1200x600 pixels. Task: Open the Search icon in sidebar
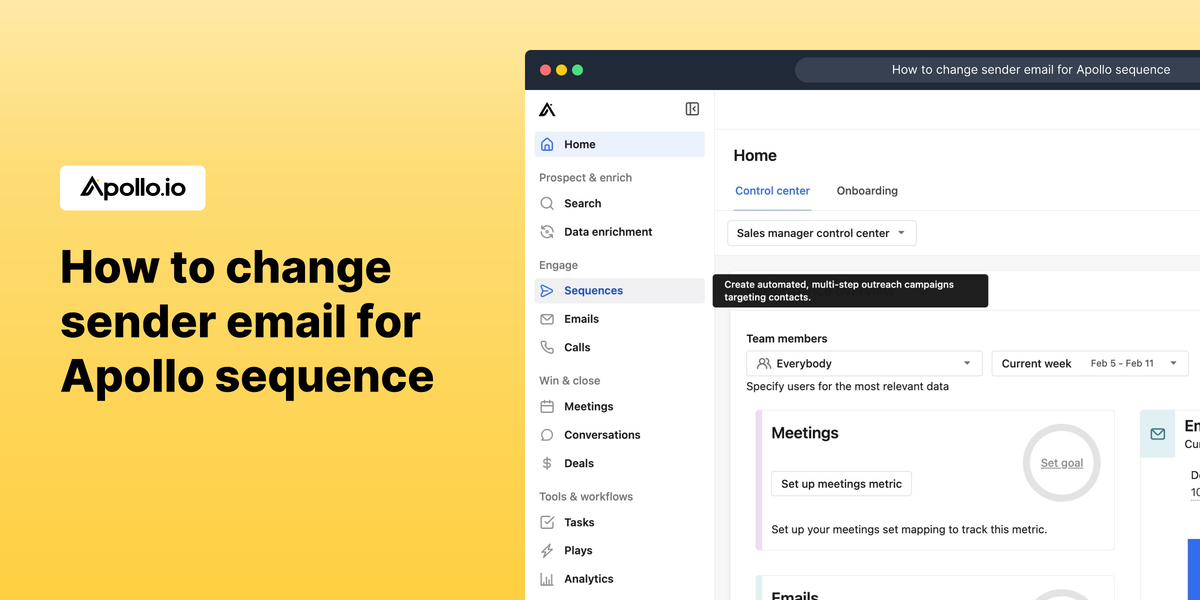547,203
